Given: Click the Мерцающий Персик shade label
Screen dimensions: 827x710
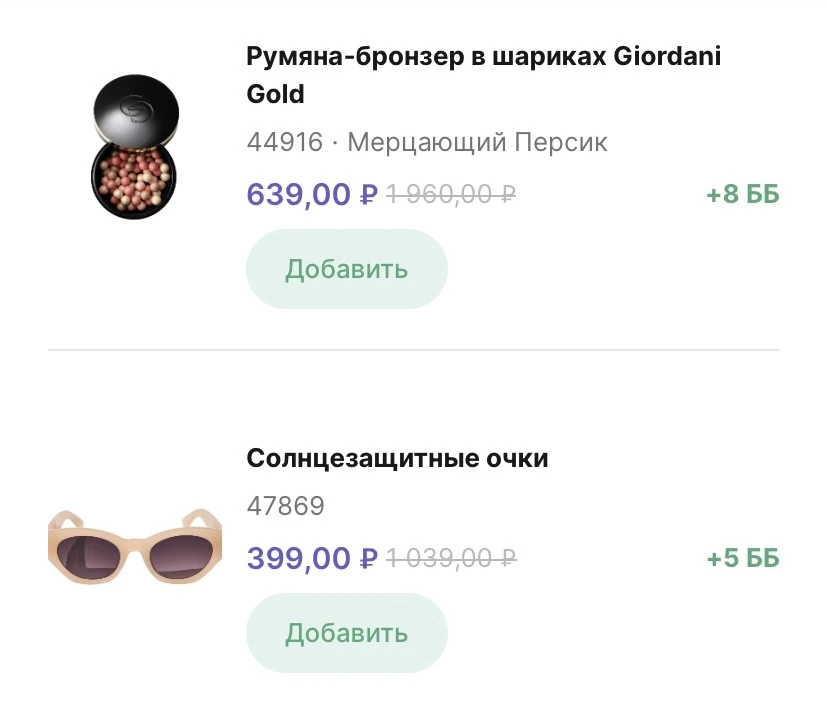Looking at the screenshot, I should pos(477,143).
